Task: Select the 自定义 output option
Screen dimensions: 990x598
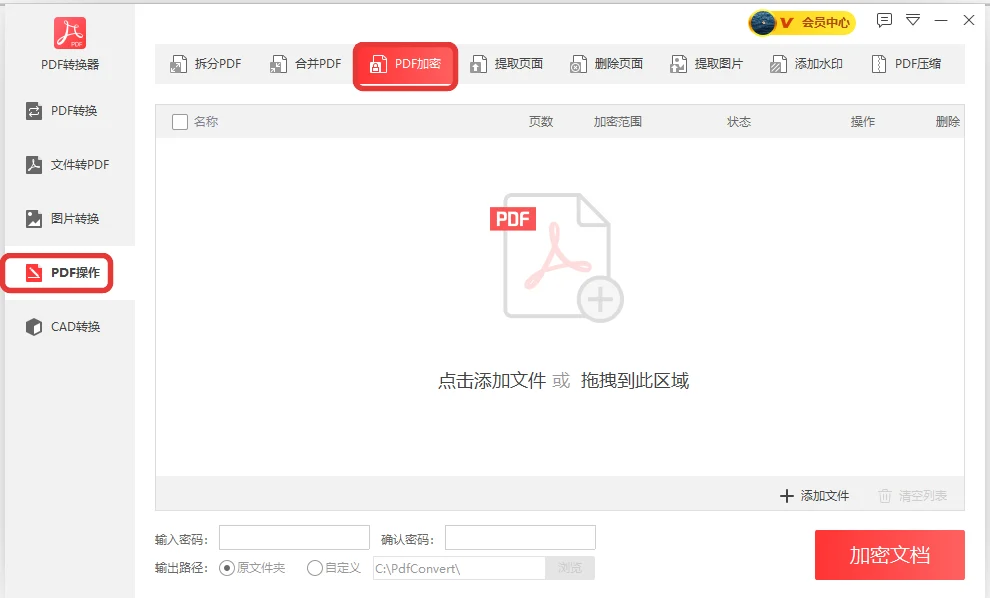Action: coord(334,568)
